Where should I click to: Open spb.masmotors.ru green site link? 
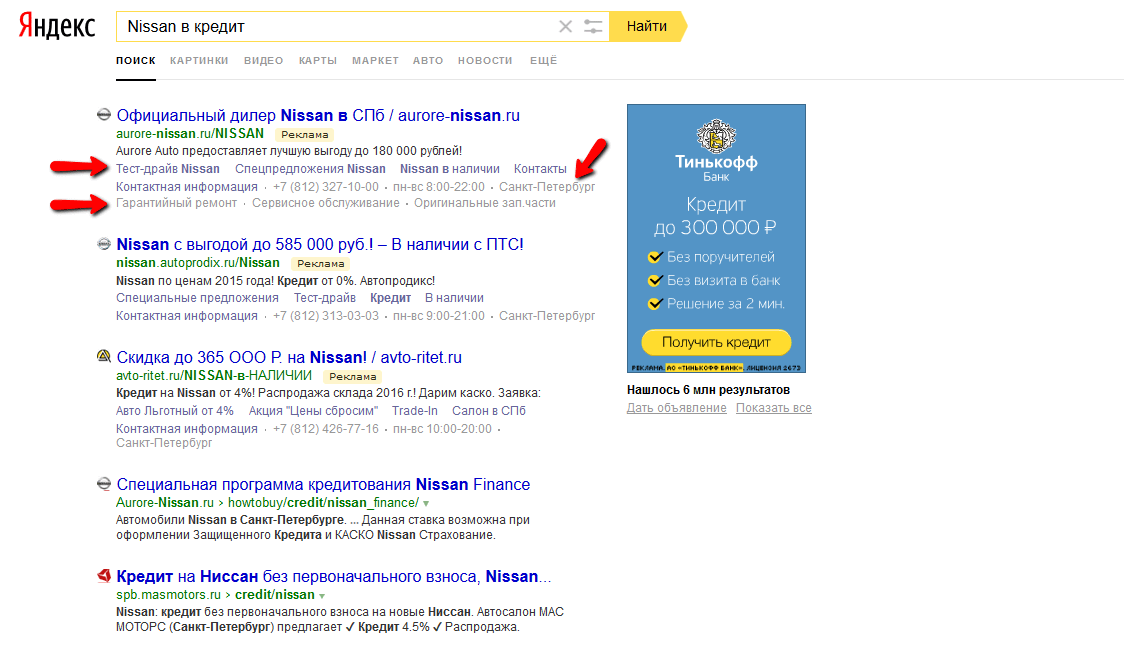coord(168,595)
